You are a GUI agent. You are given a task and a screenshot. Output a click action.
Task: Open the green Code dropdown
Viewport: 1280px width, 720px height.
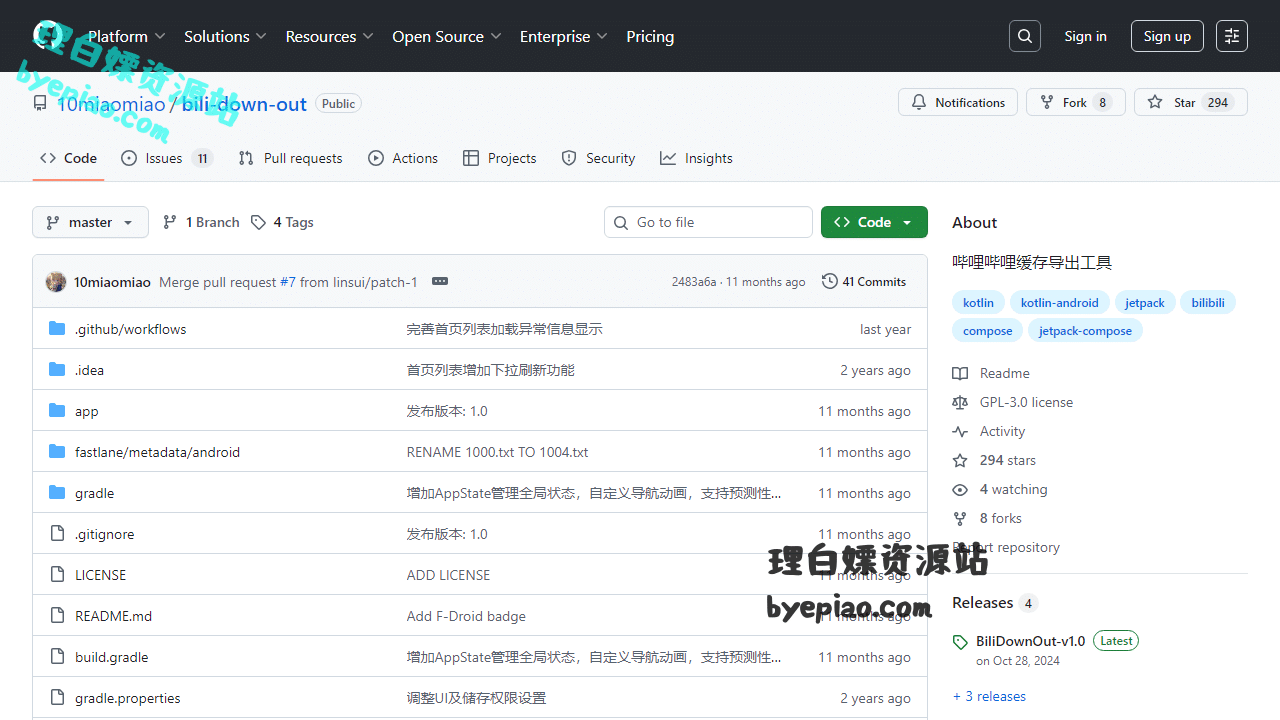(874, 222)
